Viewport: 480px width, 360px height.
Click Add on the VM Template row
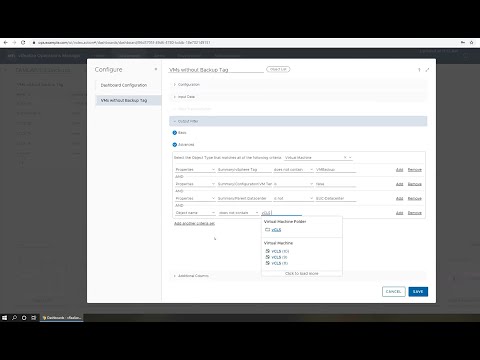399,184
